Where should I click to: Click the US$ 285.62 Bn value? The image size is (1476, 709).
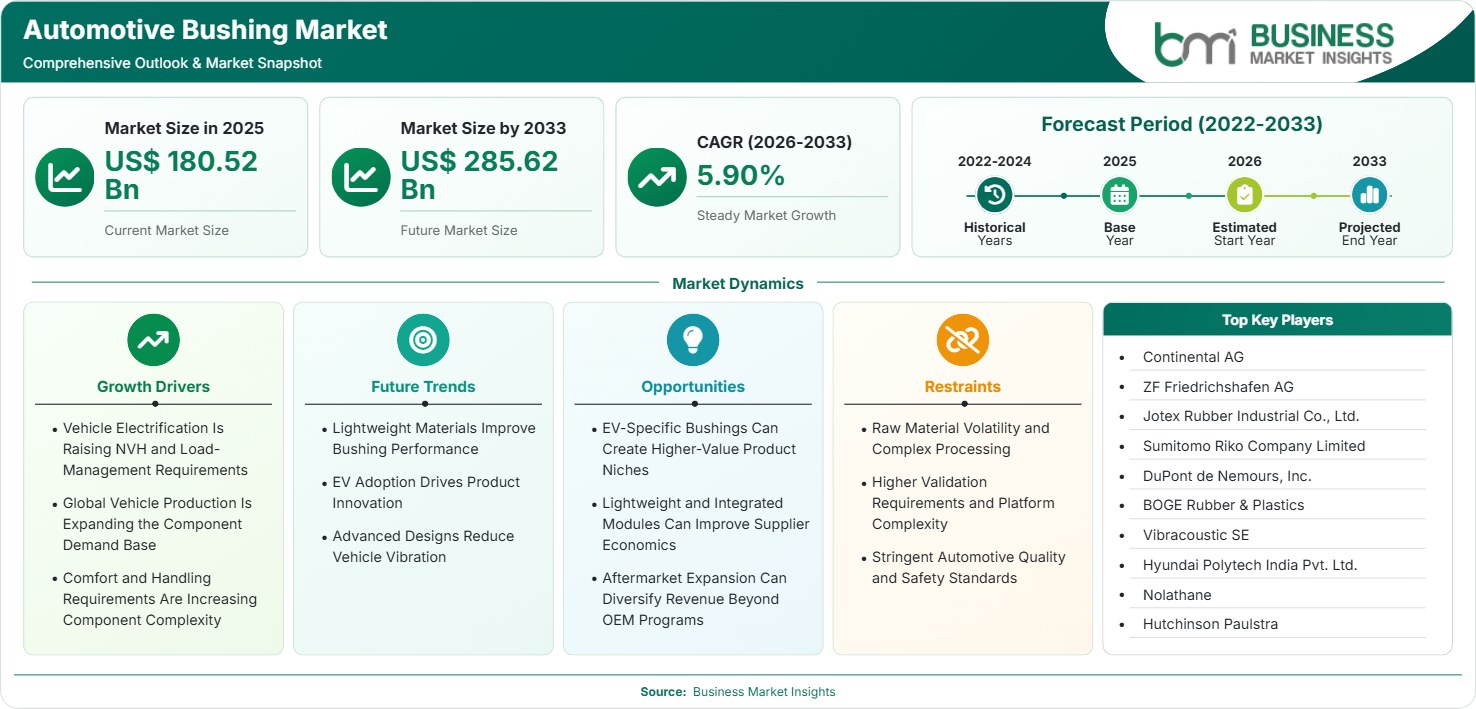(x=479, y=175)
